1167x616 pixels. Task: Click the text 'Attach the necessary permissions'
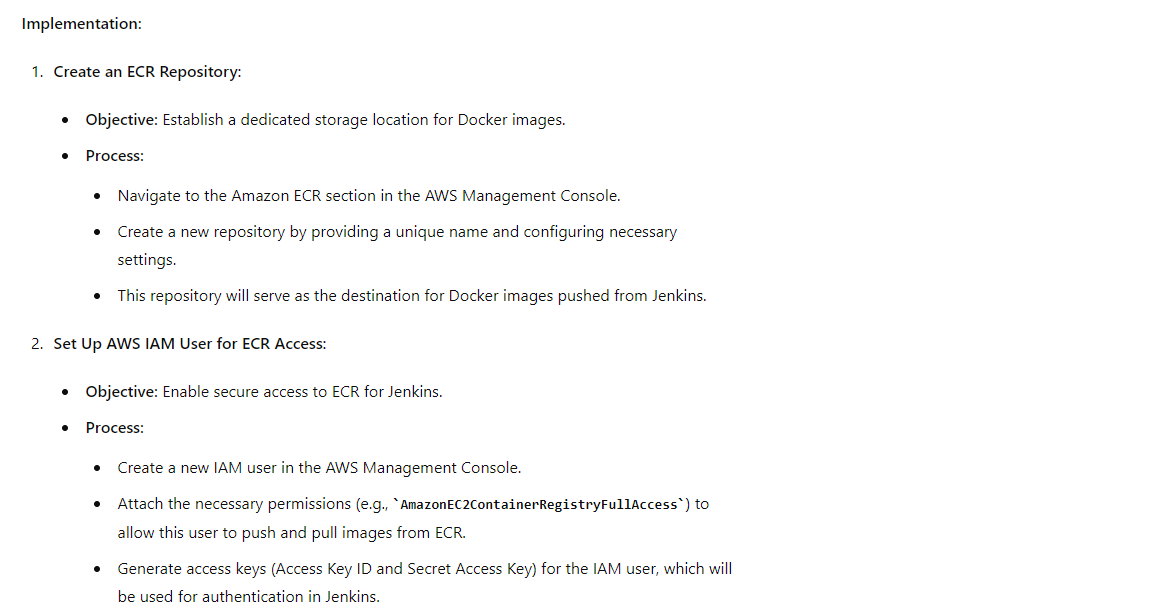click(x=234, y=504)
